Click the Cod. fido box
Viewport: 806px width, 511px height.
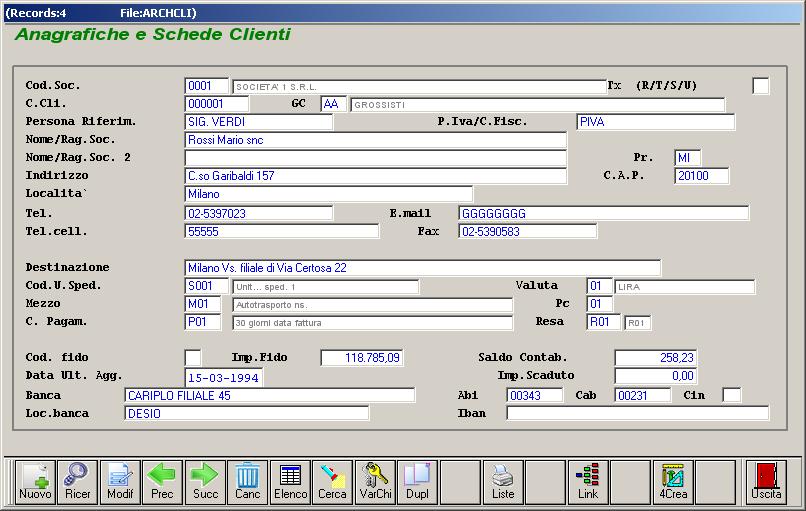193,358
